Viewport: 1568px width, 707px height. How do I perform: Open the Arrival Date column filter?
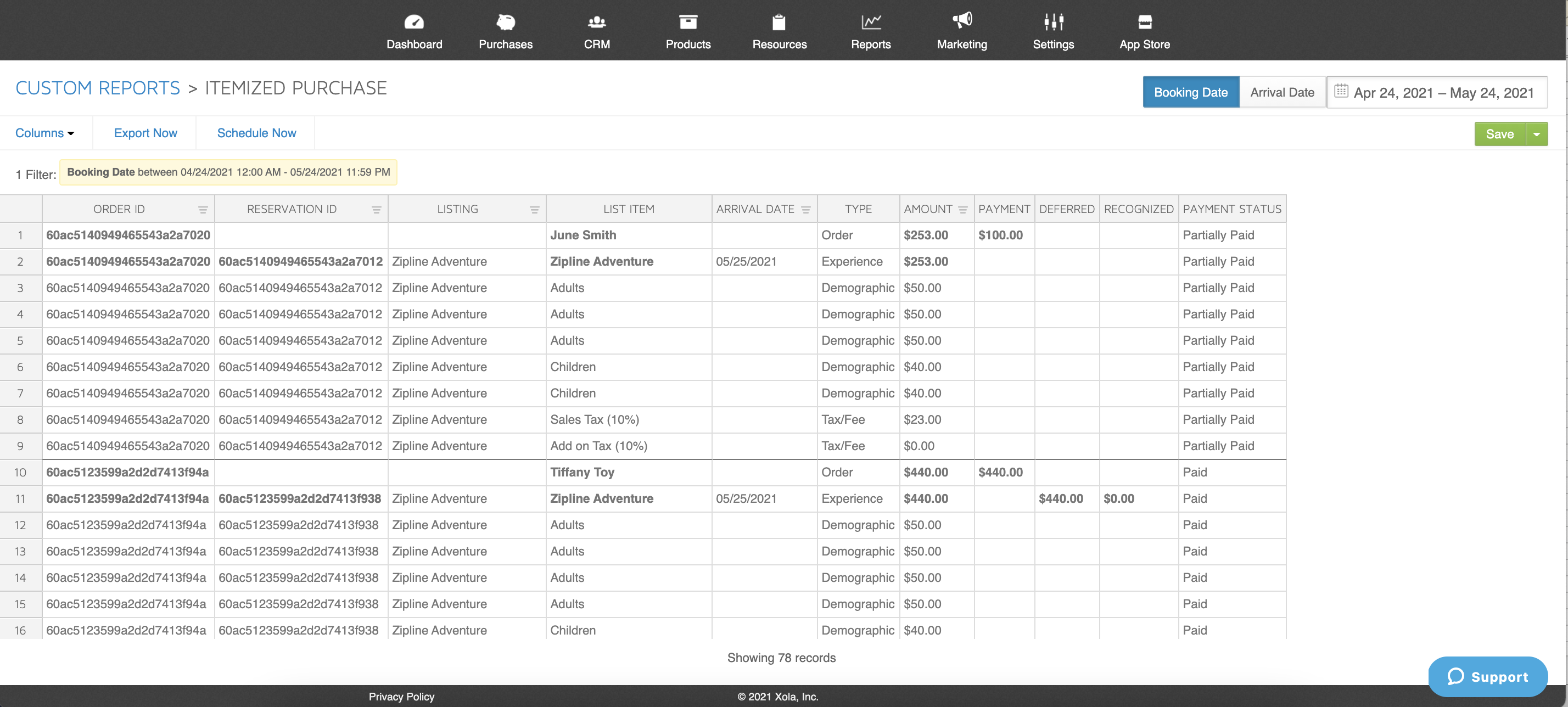[806, 210]
